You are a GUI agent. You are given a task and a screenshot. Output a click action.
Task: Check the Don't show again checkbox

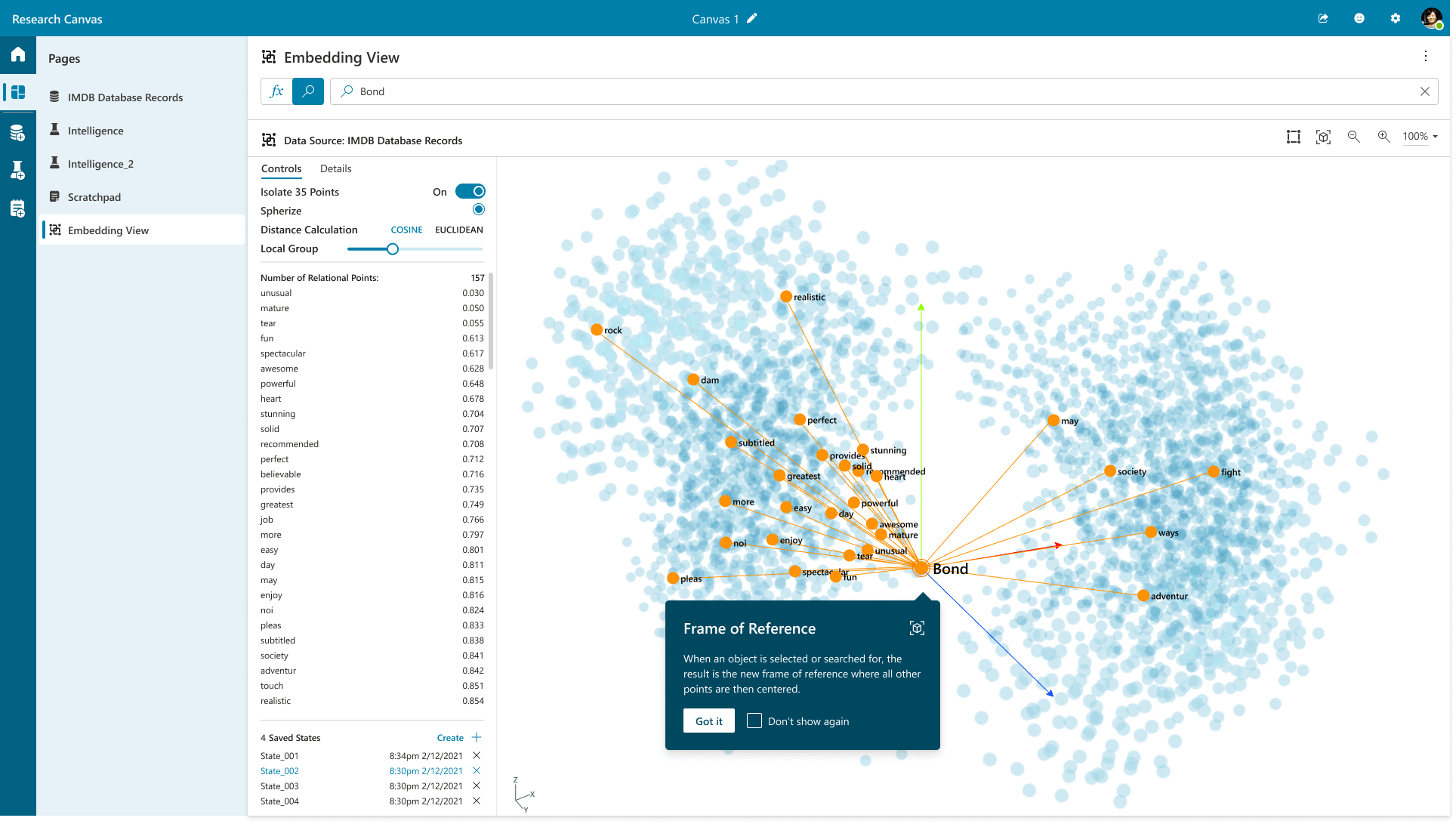click(x=754, y=720)
